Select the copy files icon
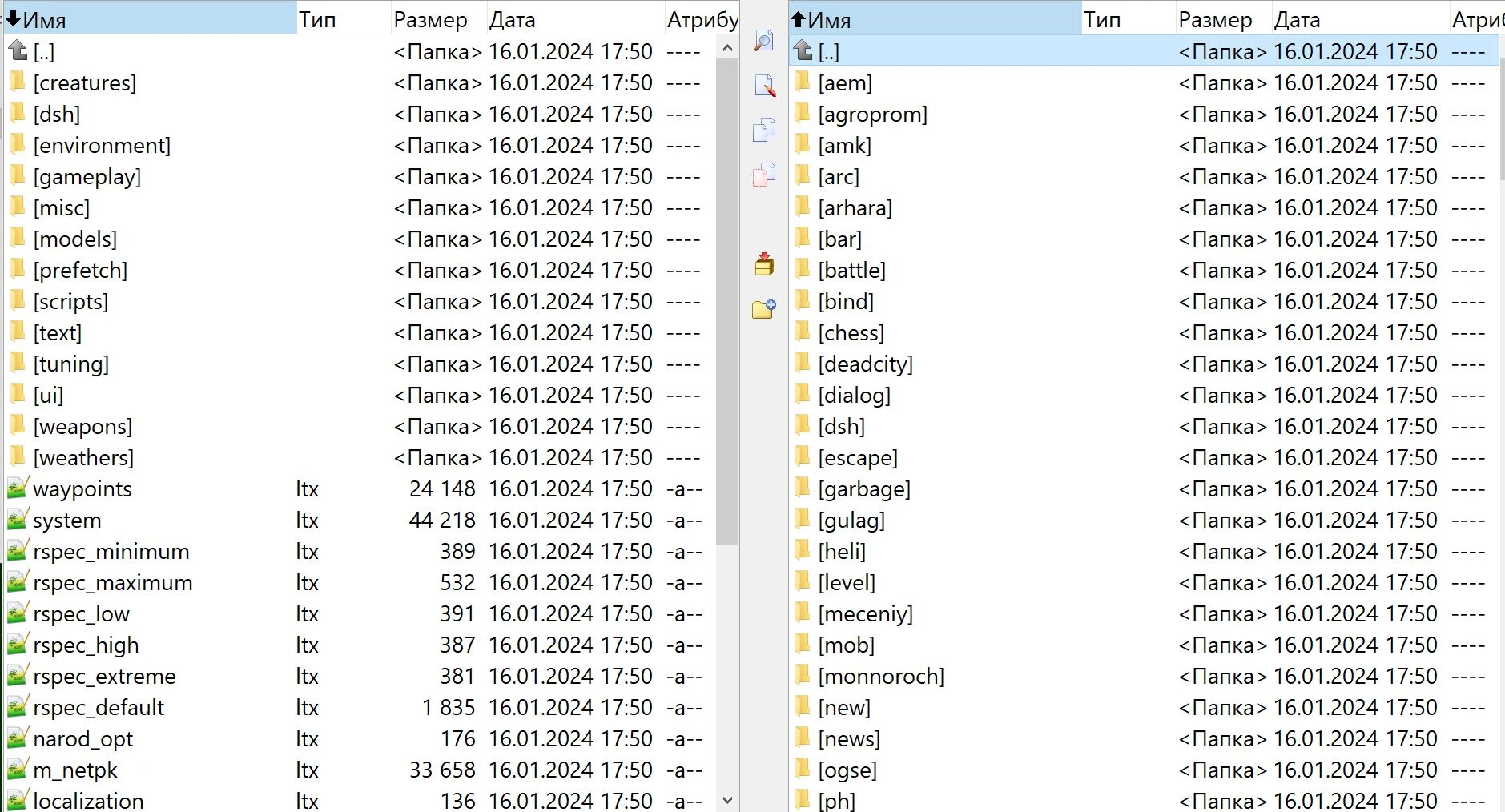The width and height of the screenshot is (1505, 812). [x=765, y=130]
